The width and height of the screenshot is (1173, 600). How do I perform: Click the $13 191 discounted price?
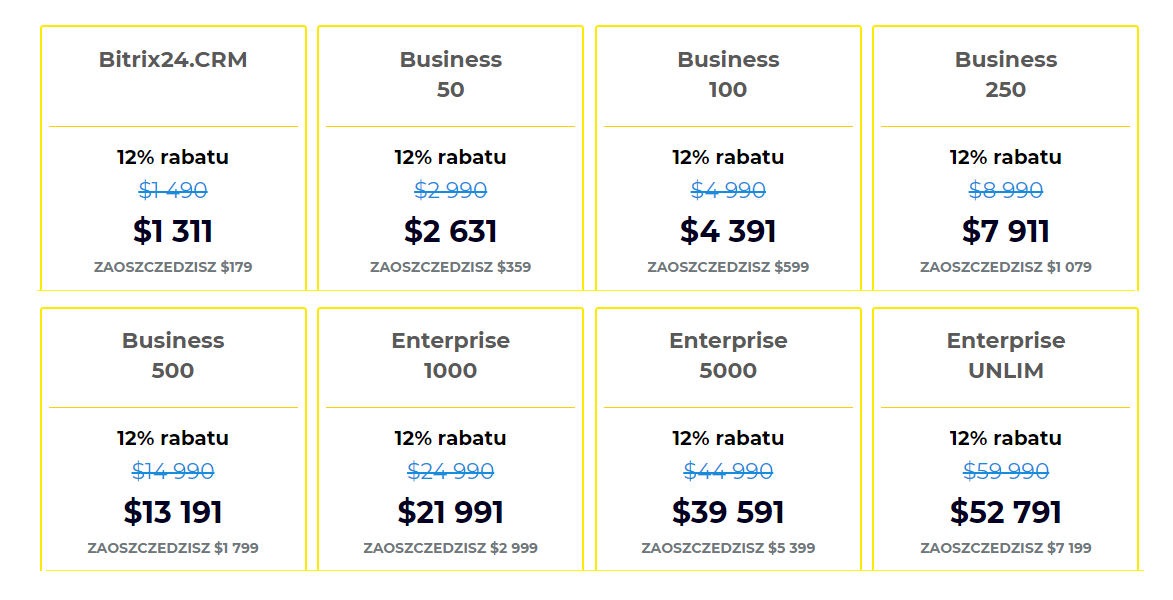point(173,512)
